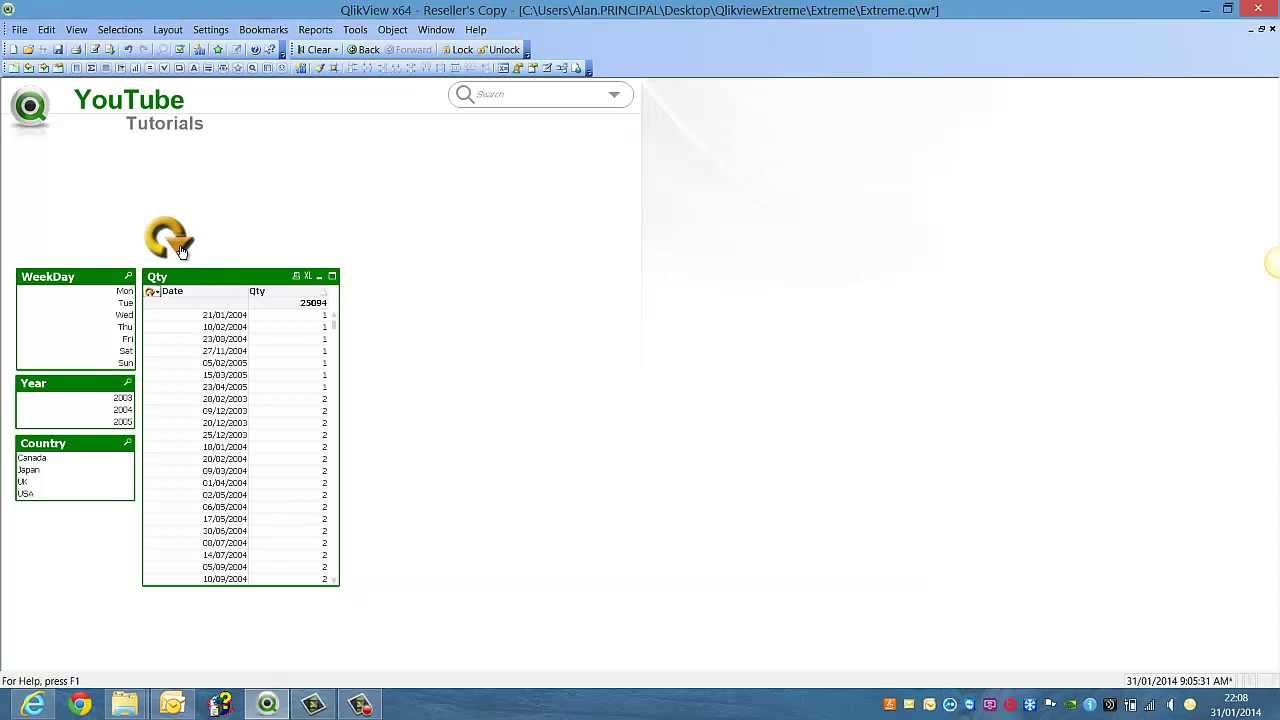The image size is (1280, 720).
Task: Click the search field on the sheet
Action: coord(540,94)
